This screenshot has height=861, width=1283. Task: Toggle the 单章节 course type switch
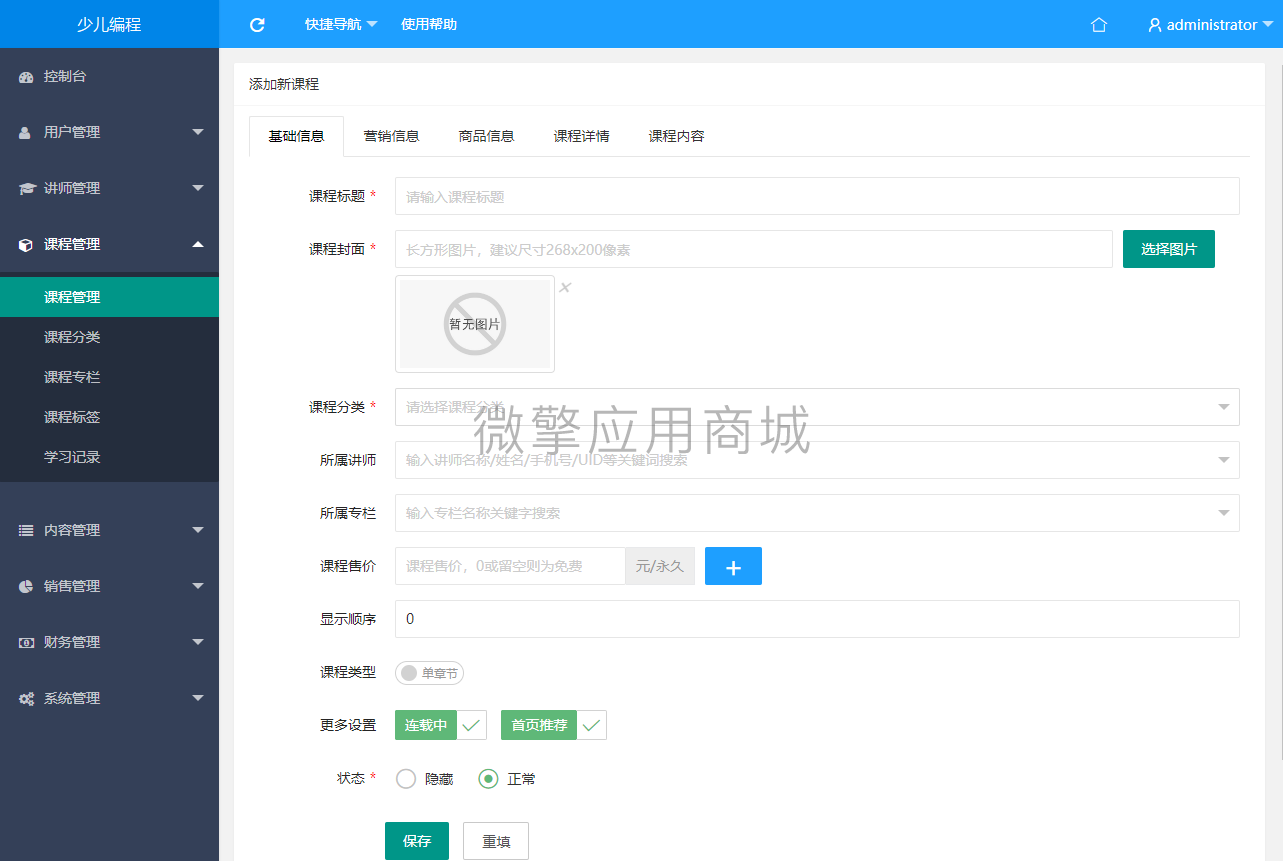pos(430,673)
